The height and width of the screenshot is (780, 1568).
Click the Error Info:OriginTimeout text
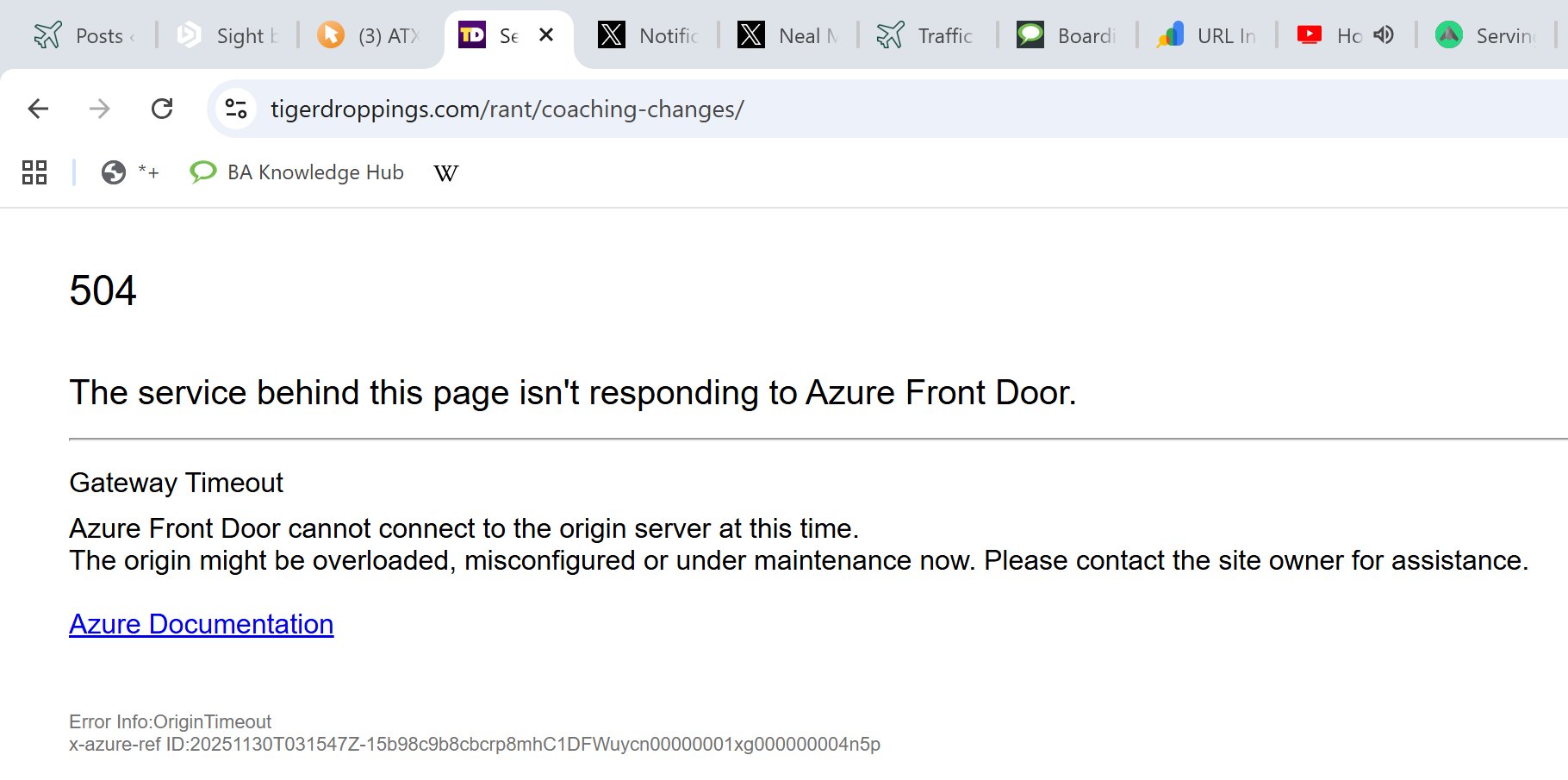click(x=170, y=722)
